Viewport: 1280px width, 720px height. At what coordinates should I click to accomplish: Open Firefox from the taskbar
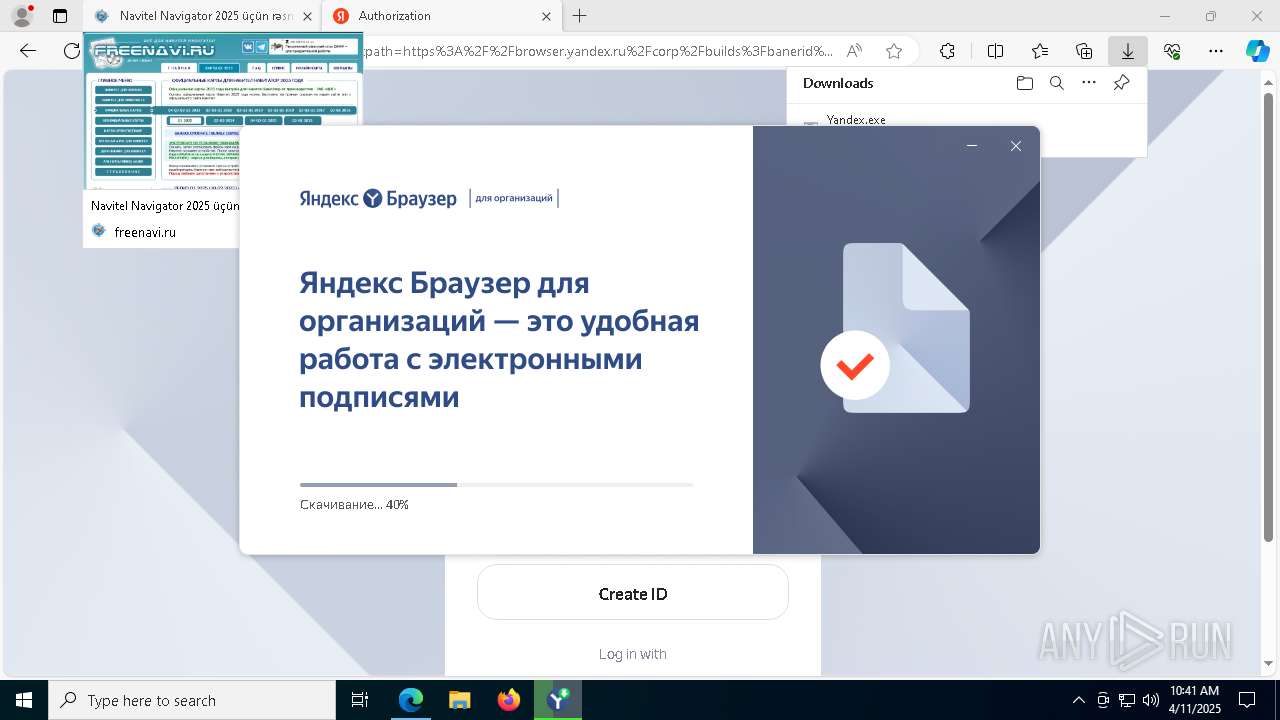pyautogui.click(x=509, y=700)
